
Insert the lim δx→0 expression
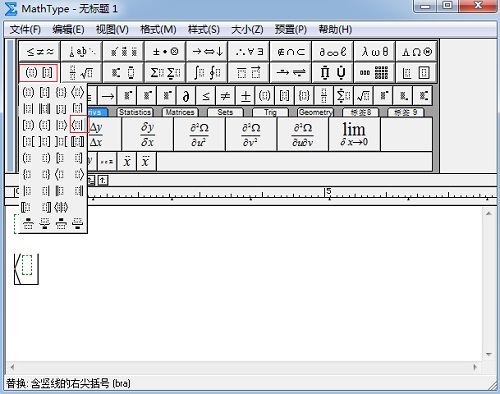point(354,134)
